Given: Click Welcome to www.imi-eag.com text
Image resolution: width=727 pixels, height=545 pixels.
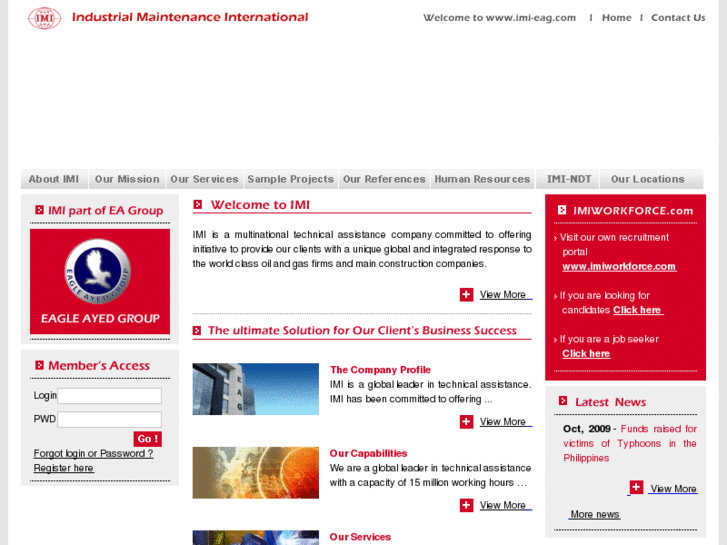Looking at the screenshot, I should click(499, 18).
